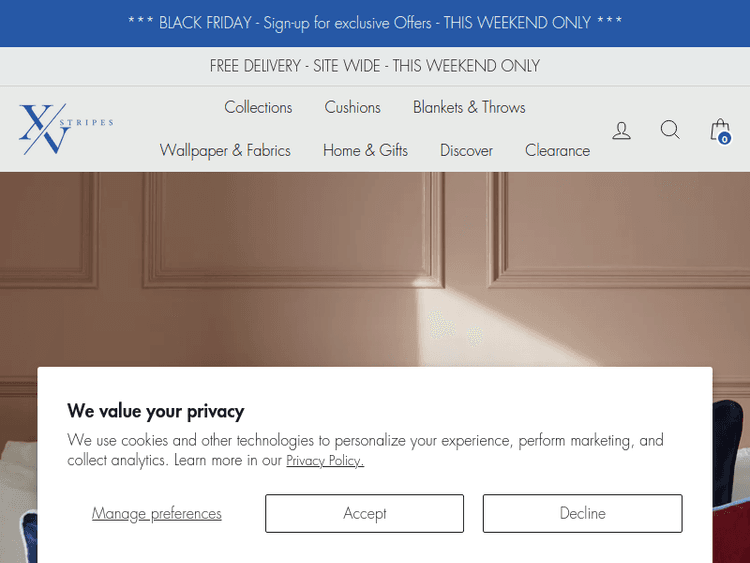This screenshot has height=563, width=750.
Task: Click the 'We value your privacy' heading
Action: click(155, 410)
